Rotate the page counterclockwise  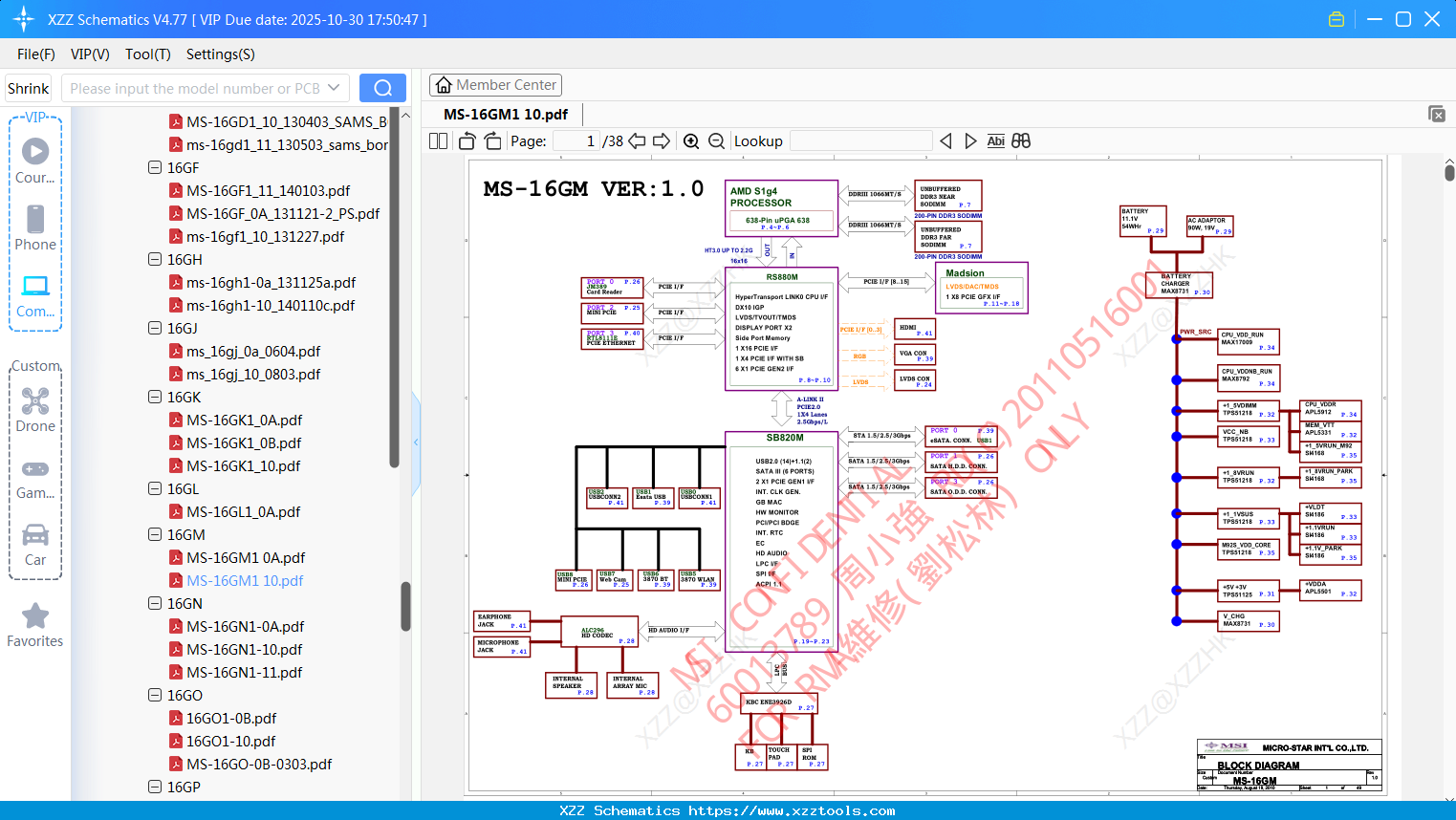pos(467,140)
